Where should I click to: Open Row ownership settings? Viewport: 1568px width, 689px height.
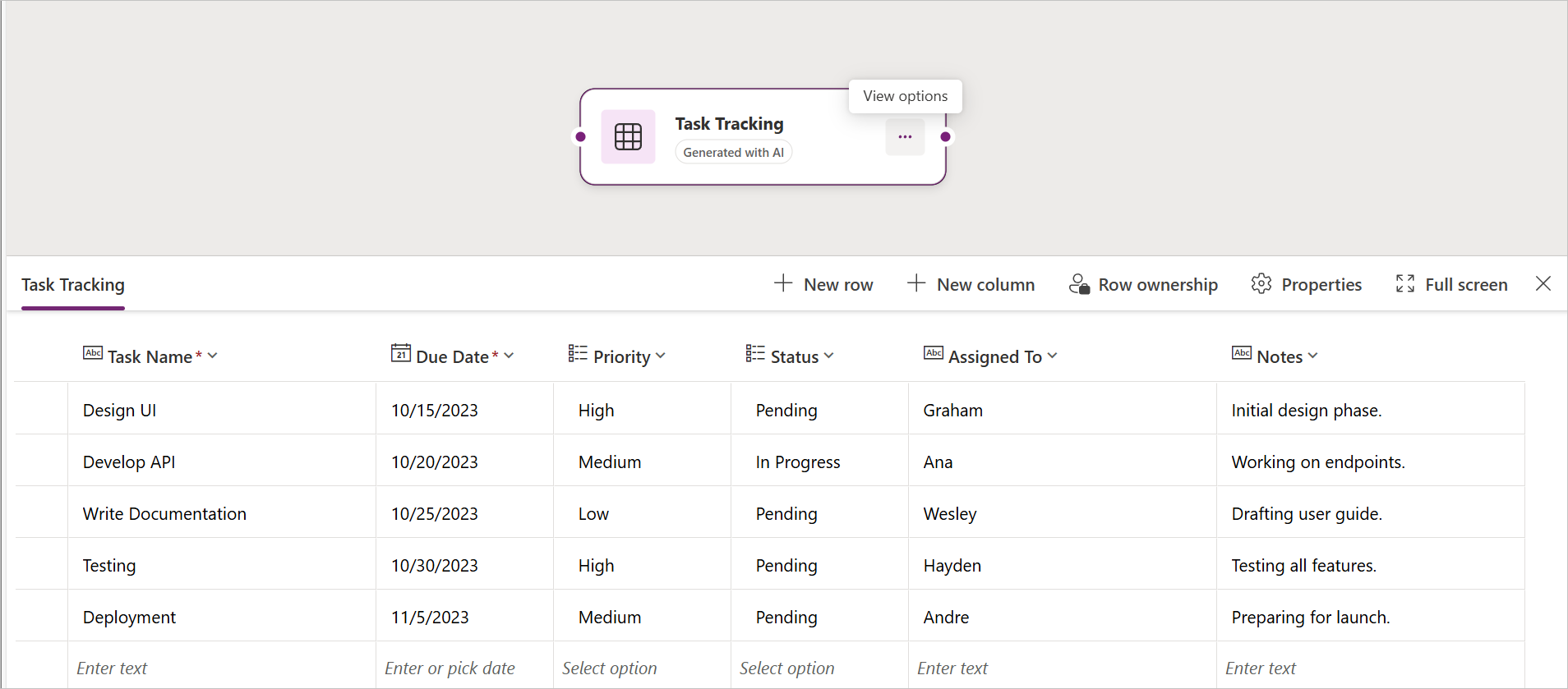coord(1143,284)
